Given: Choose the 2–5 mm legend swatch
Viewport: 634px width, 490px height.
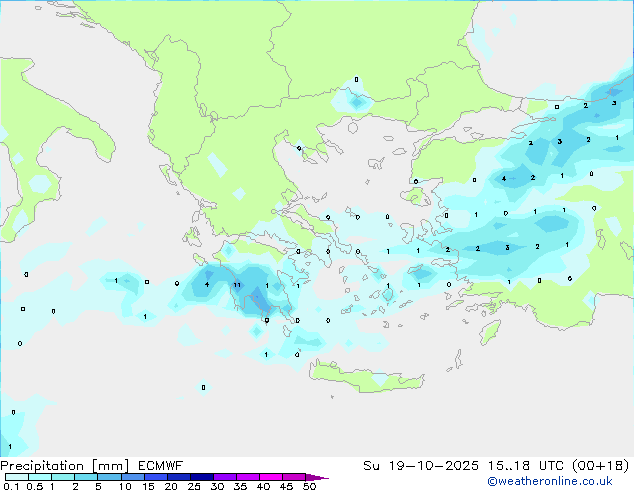Looking at the screenshot, I should tap(86, 477).
